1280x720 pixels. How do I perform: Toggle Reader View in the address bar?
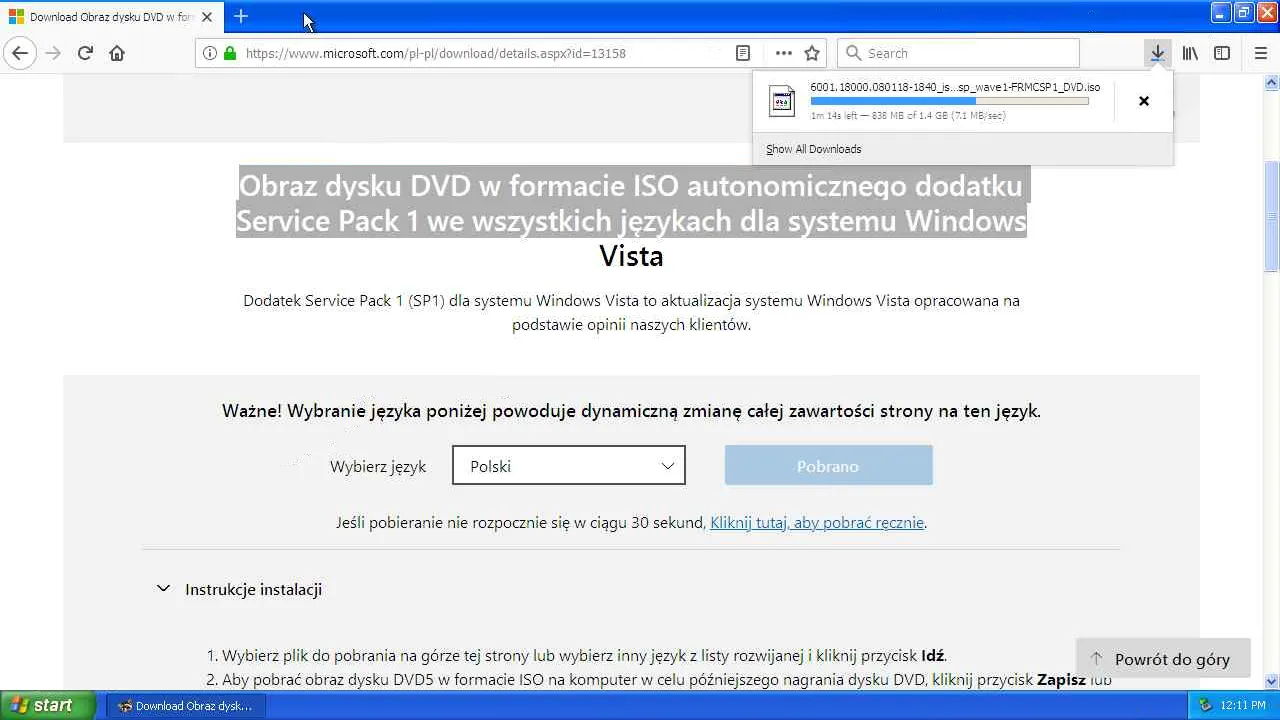[743, 53]
